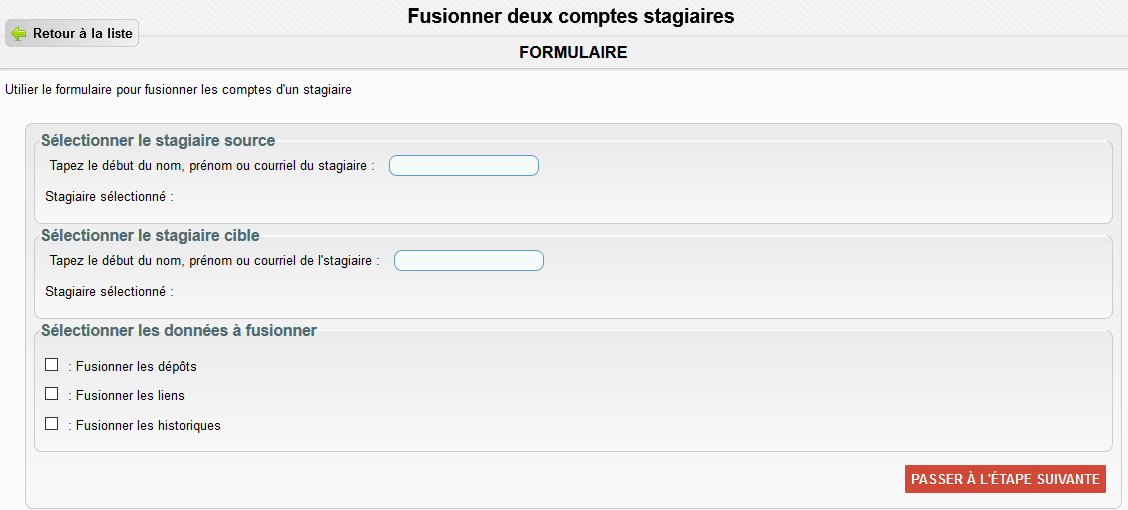
Task: Click the 'Fusionner les dépôts' label text
Action: click(x=136, y=367)
